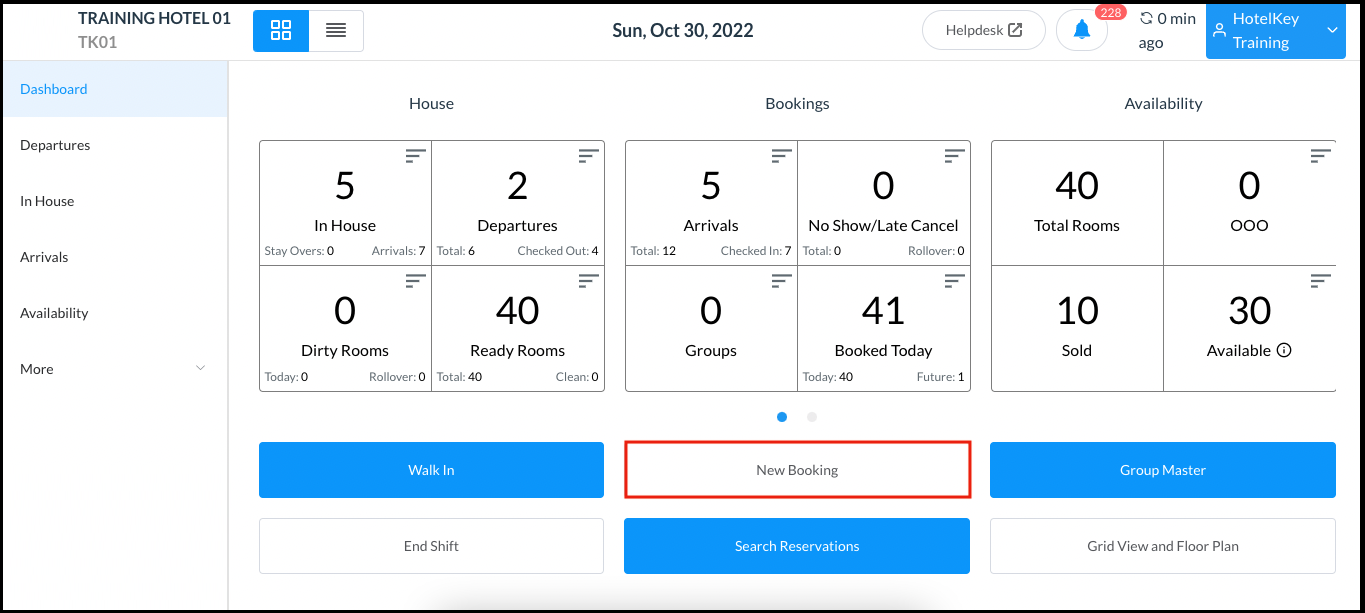The image size is (1365, 613).
Task: Select the grid view layout icon
Action: pos(280,30)
